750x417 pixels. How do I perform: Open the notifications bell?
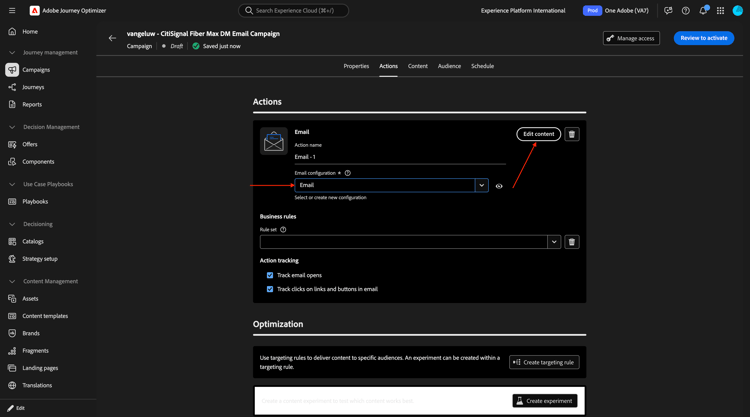pos(703,11)
